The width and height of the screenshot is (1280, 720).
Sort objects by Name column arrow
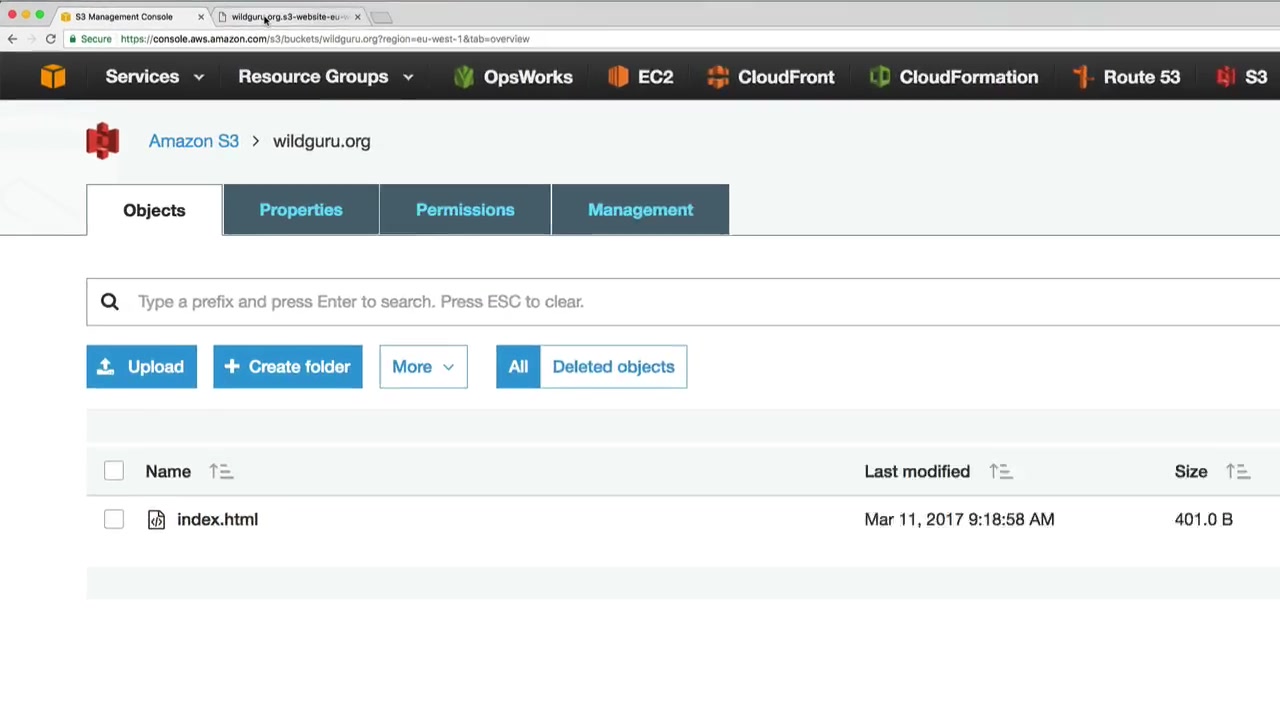(221, 472)
